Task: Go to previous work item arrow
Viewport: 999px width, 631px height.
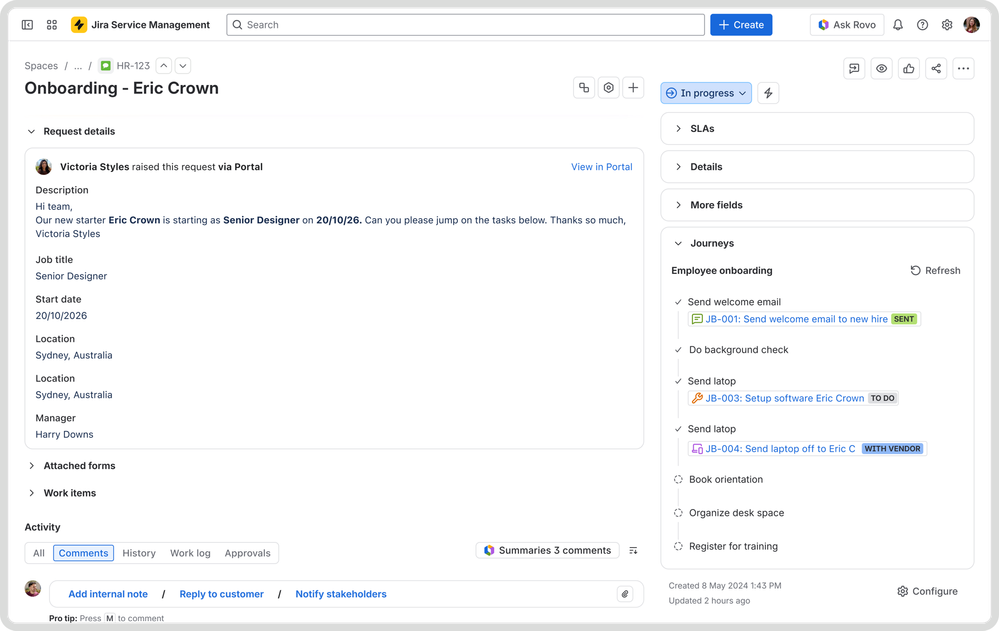Action: click(164, 66)
